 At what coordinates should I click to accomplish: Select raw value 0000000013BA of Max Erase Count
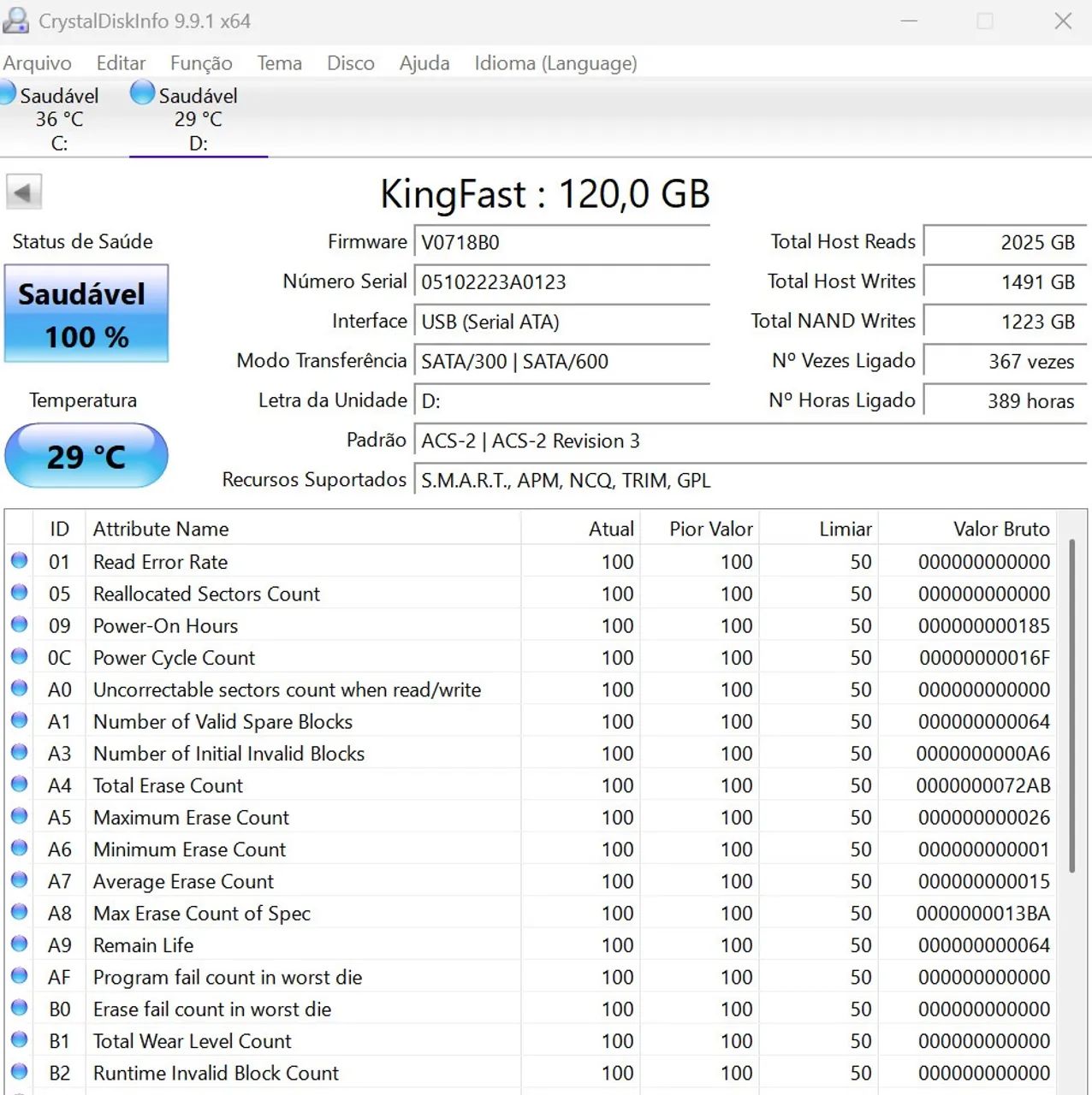click(983, 913)
